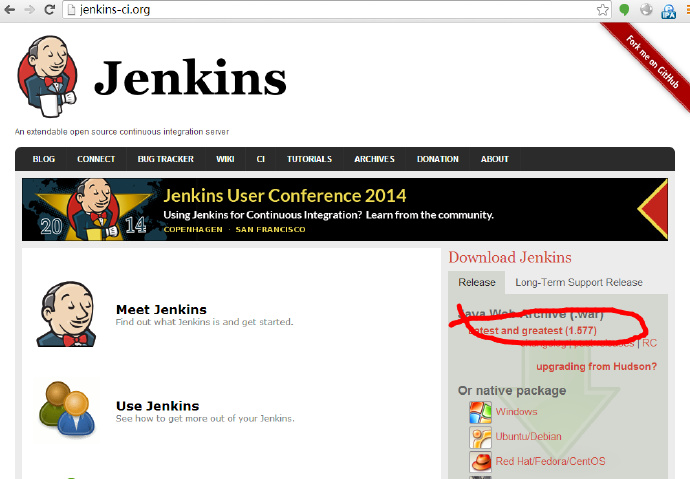Screen dimensions: 690x479
Task: Click the Or native package label
Action: (512, 391)
